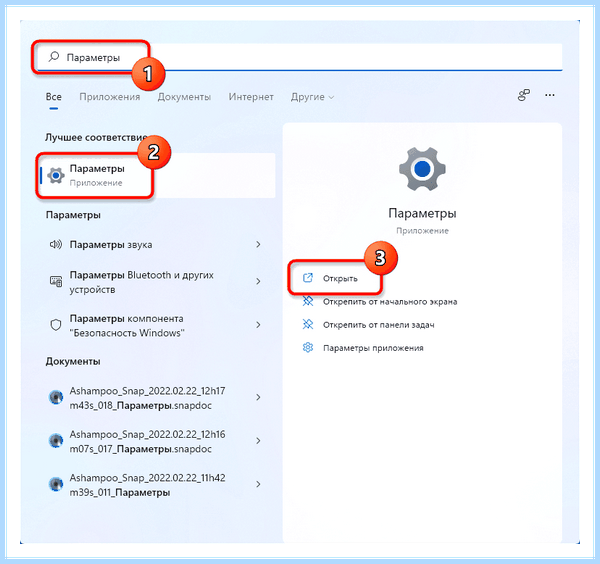Open the three-dots more options menu
Screen dimensions: 600x564
click(x=550, y=95)
